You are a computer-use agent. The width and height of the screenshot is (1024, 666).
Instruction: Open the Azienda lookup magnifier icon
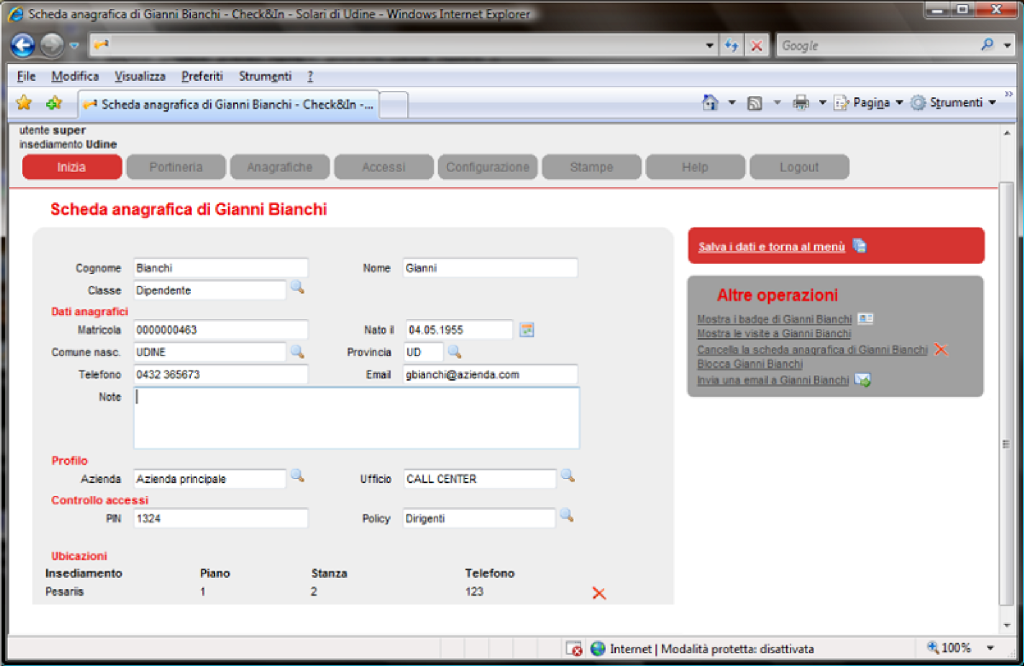(297, 477)
